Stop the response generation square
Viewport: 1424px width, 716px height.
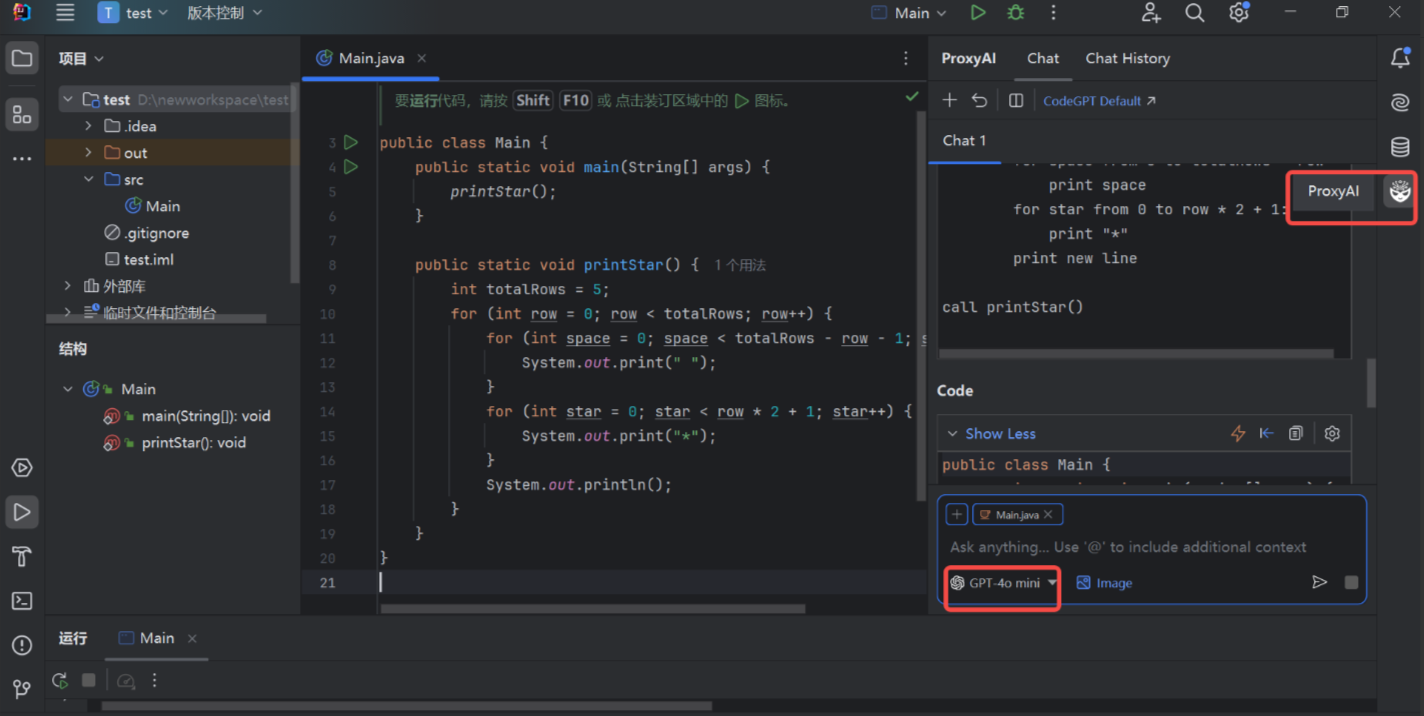click(x=1351, y=582)
